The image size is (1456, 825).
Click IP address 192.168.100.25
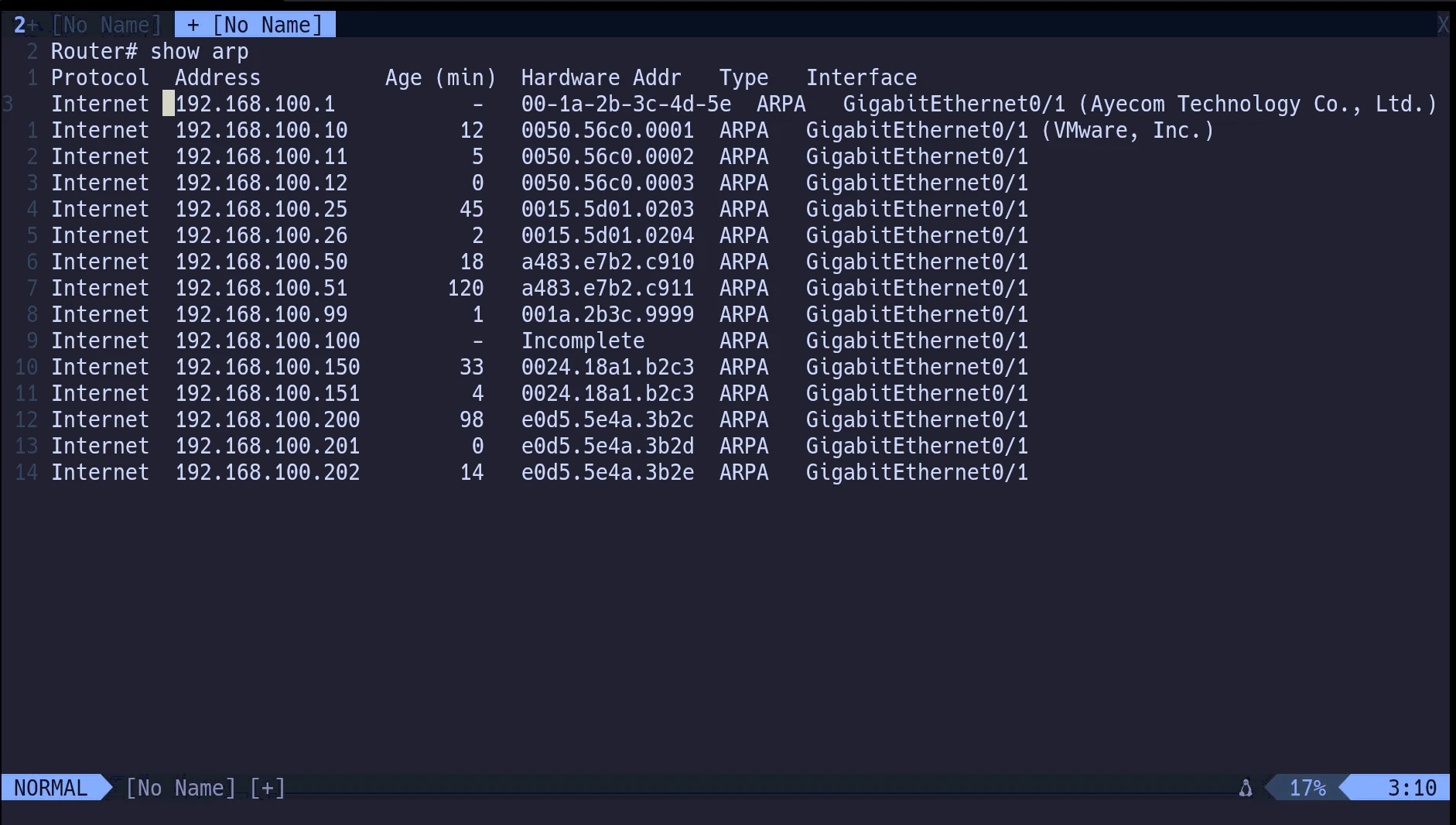click(261, 210)
